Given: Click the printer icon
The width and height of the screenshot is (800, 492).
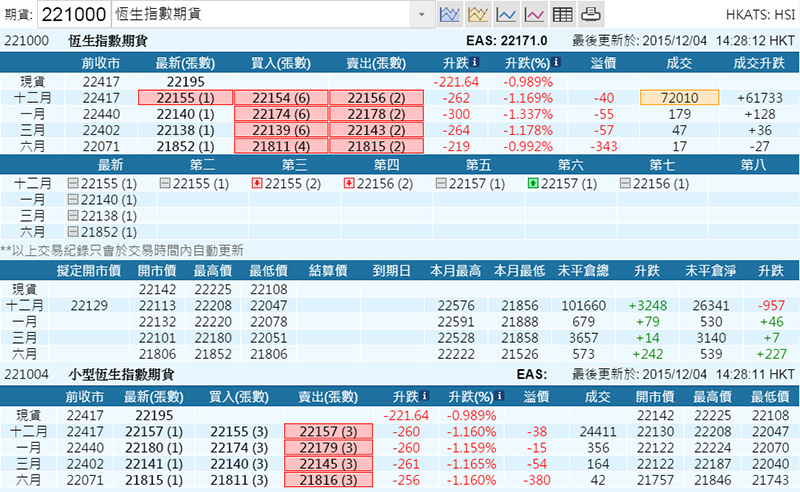Looking at the screenshot, I should click(x=591, y=14).
